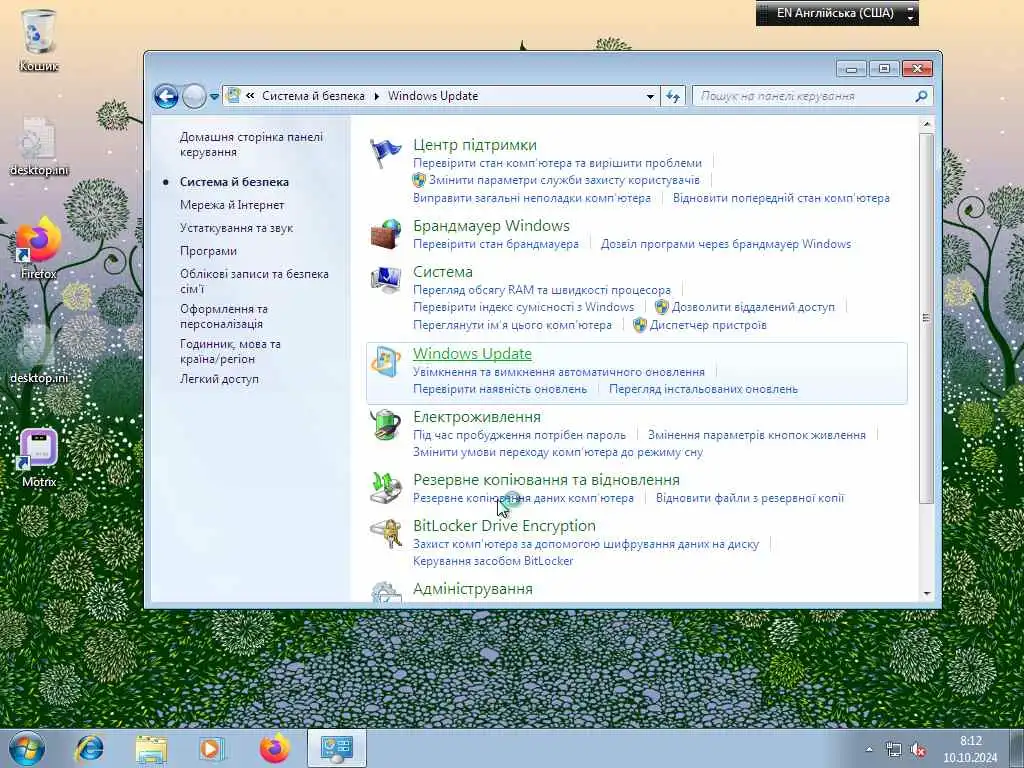This screenshot has width=1024, height=768.
Task: Click the Control Panel taskbar button
Action: pos(336,748)
